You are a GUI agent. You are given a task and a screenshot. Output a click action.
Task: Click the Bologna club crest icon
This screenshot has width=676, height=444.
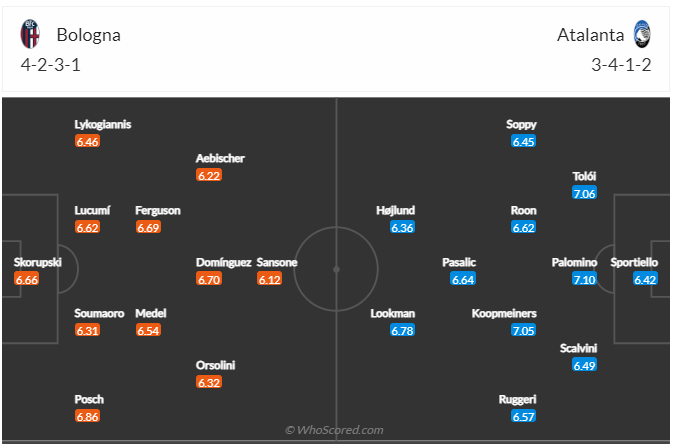coord(30,35)
